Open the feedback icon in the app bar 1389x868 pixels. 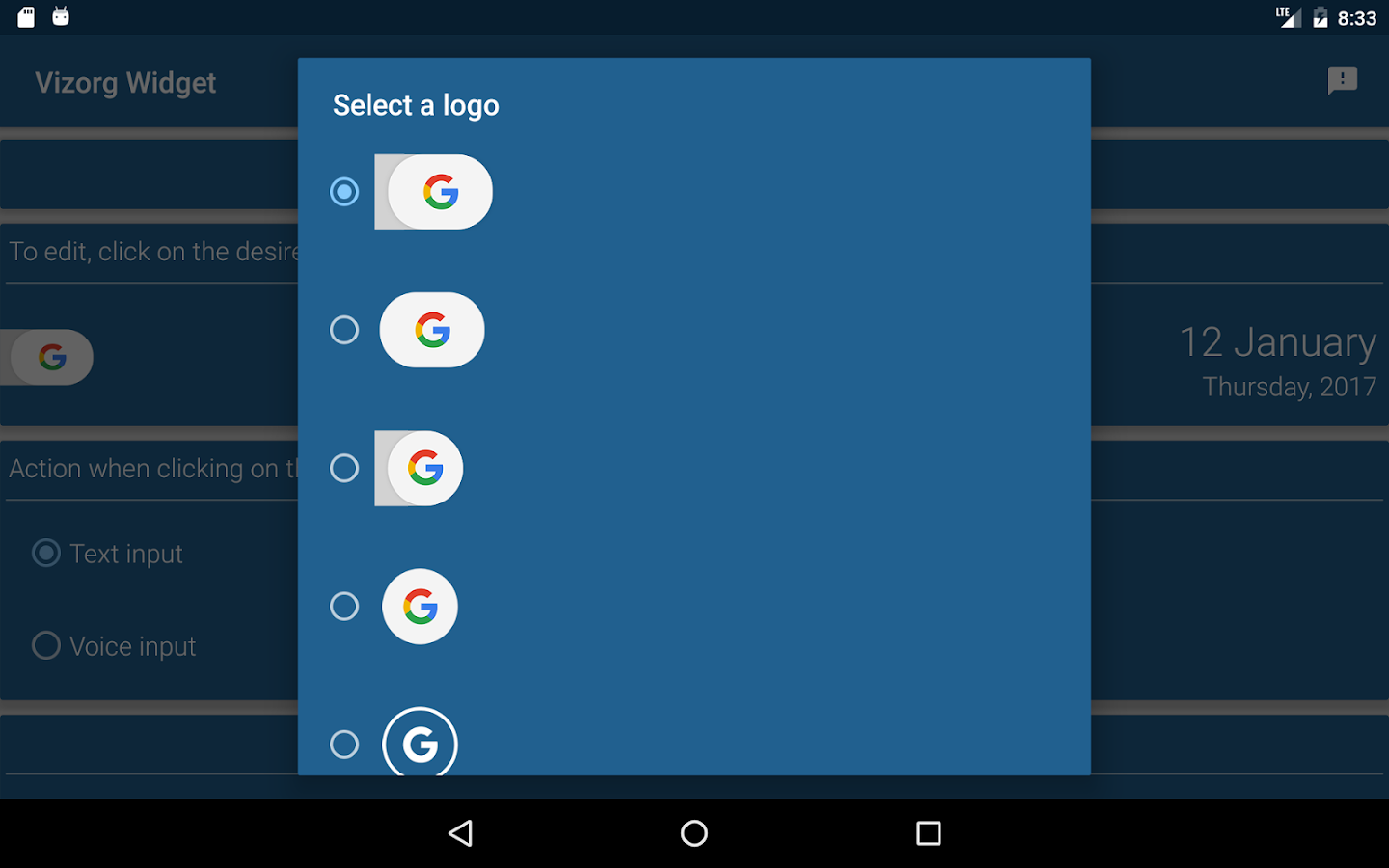tap(1343, 80)
